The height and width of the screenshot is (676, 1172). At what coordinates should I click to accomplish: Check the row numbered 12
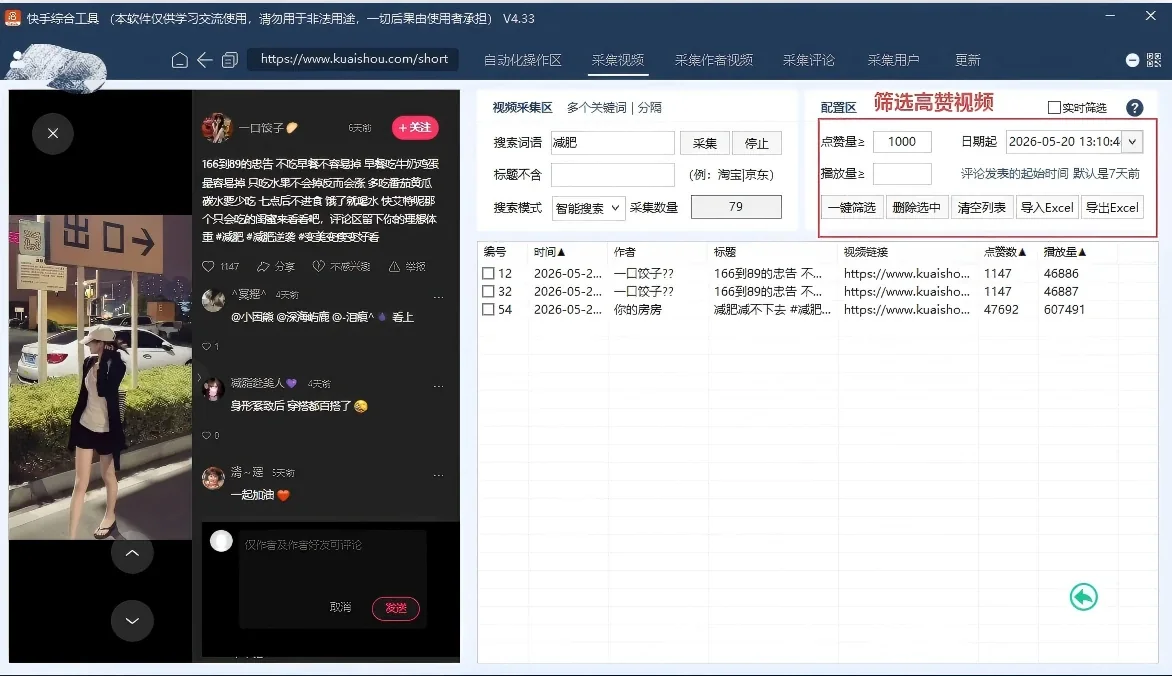(x=488, y=274)
